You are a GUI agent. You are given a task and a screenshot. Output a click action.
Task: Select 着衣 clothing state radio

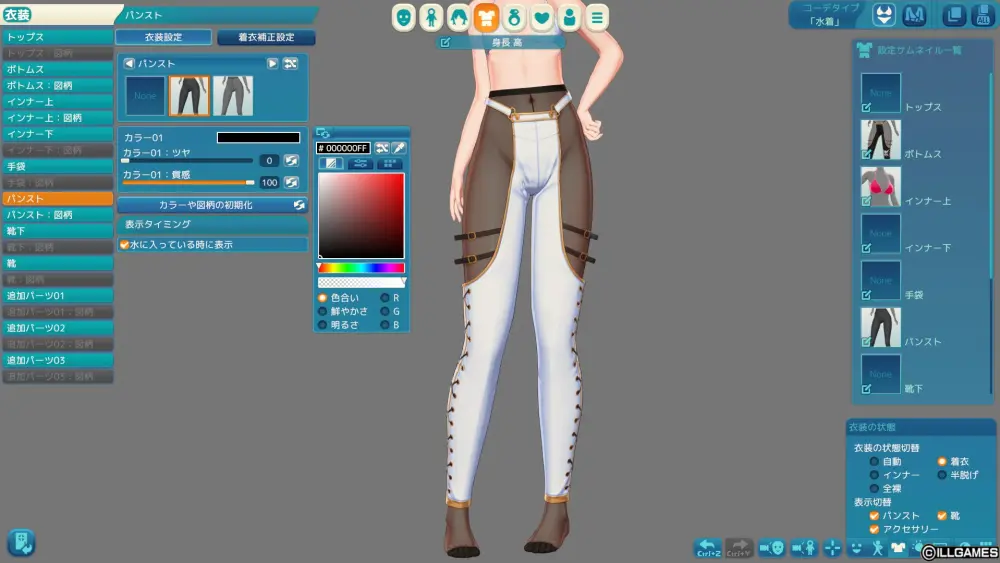(x=942, y=462)
